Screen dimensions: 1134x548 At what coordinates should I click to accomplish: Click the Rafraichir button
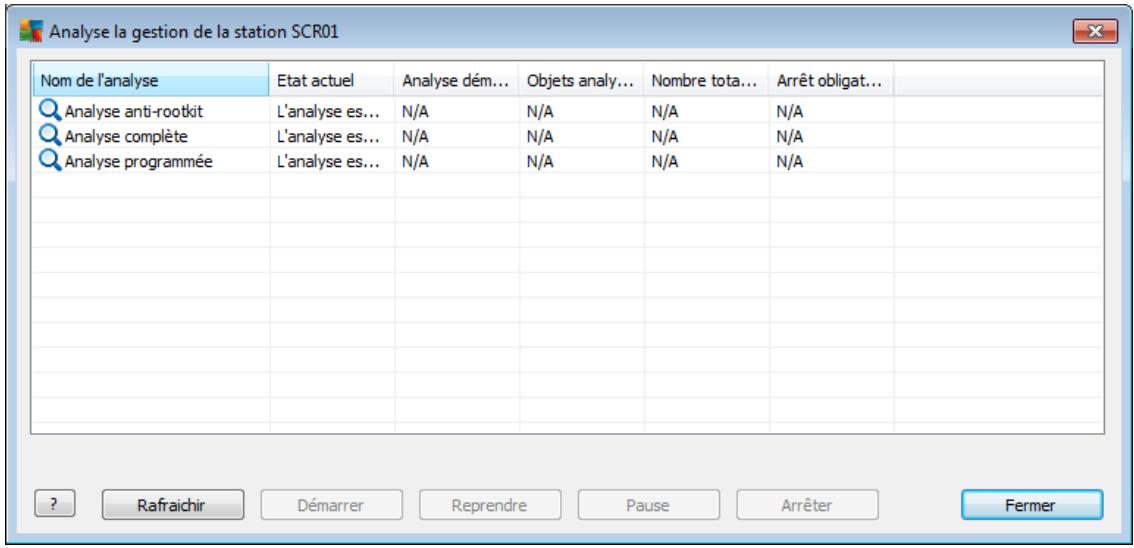(x=173, y=505)
